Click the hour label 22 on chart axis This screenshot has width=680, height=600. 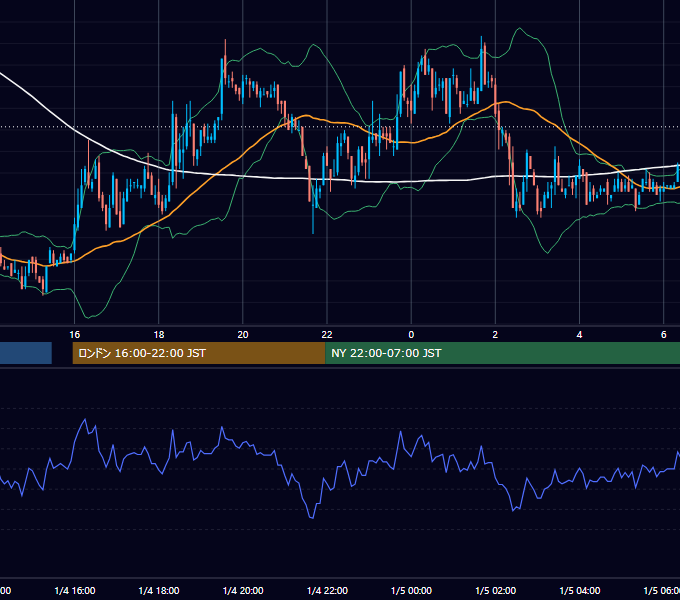(327, 334)
